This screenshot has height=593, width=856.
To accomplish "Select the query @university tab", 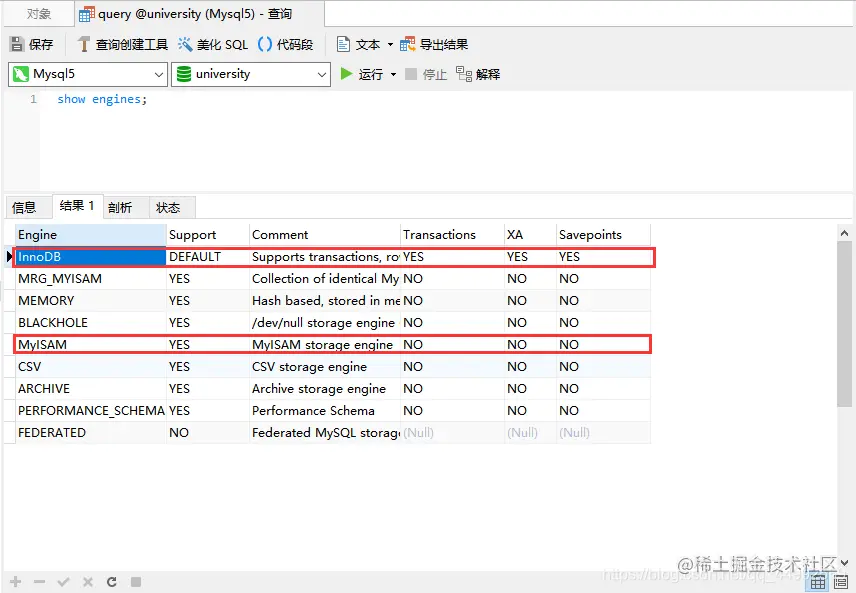I will pos(199,14).
